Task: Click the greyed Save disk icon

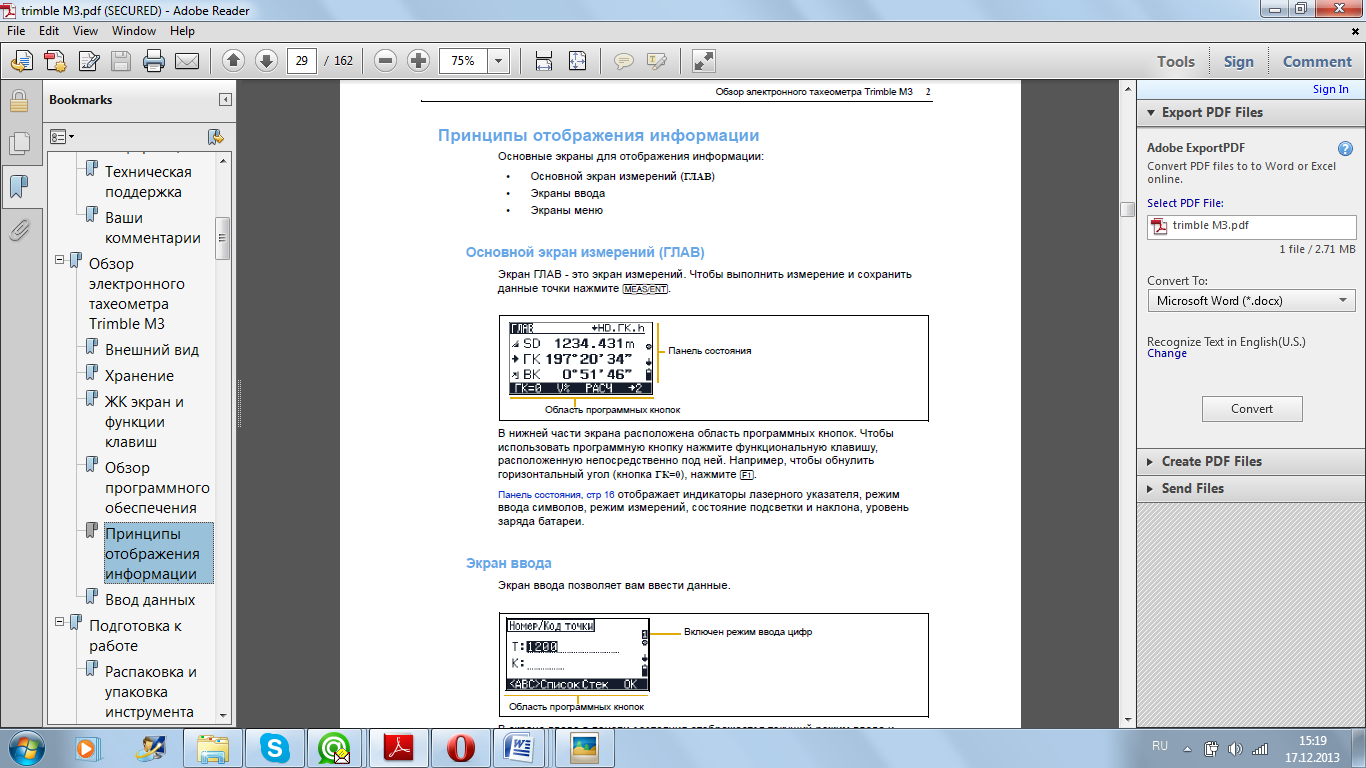Action: 121,61
